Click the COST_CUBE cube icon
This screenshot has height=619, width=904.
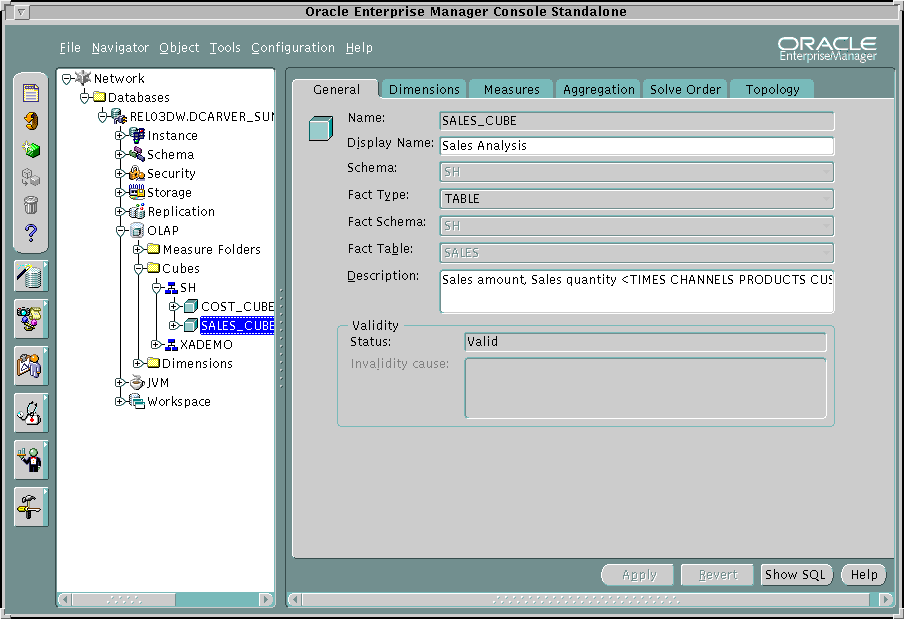click(x=191, y=306)
